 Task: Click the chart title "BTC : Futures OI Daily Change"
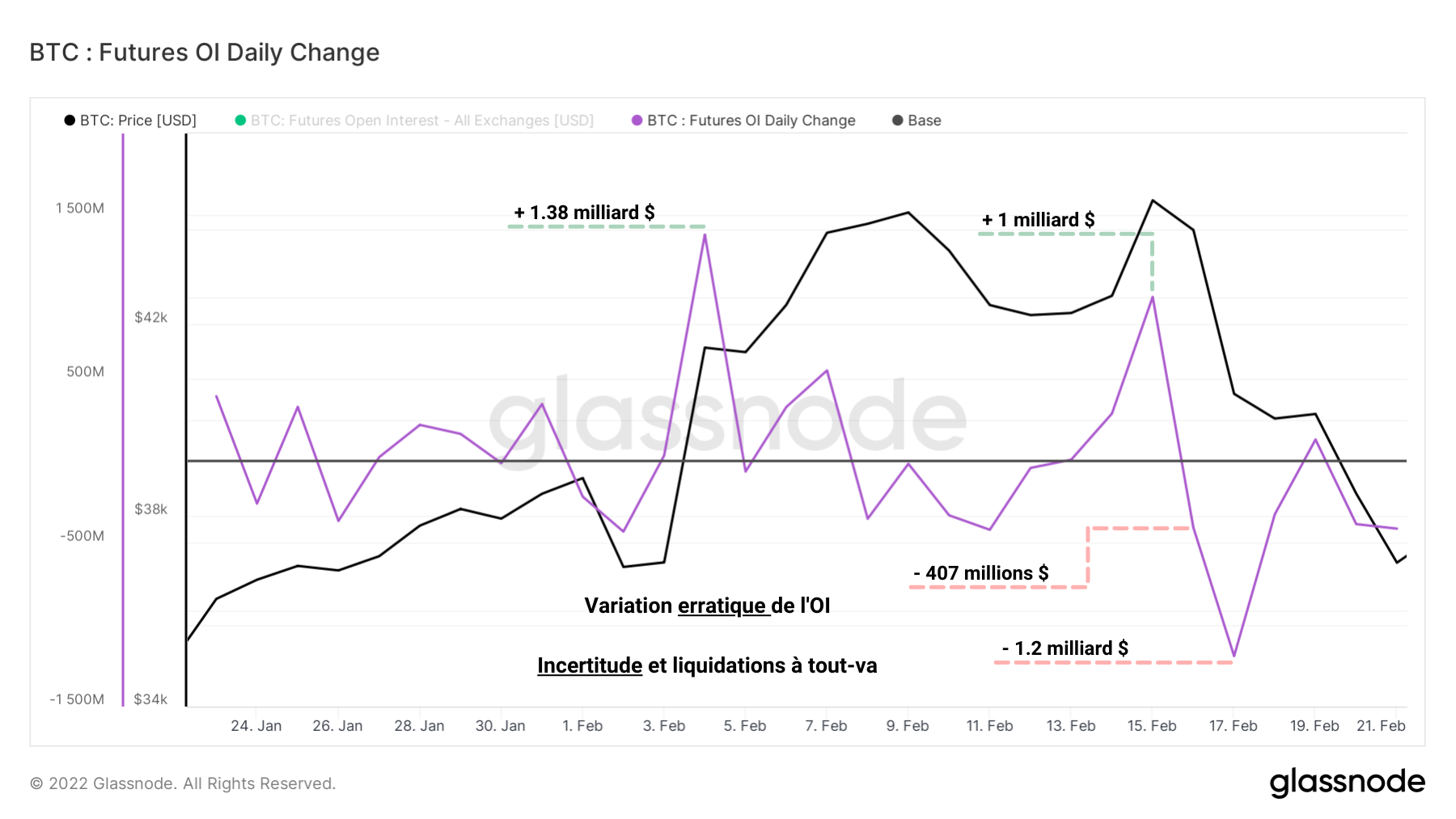click(205, 53)
